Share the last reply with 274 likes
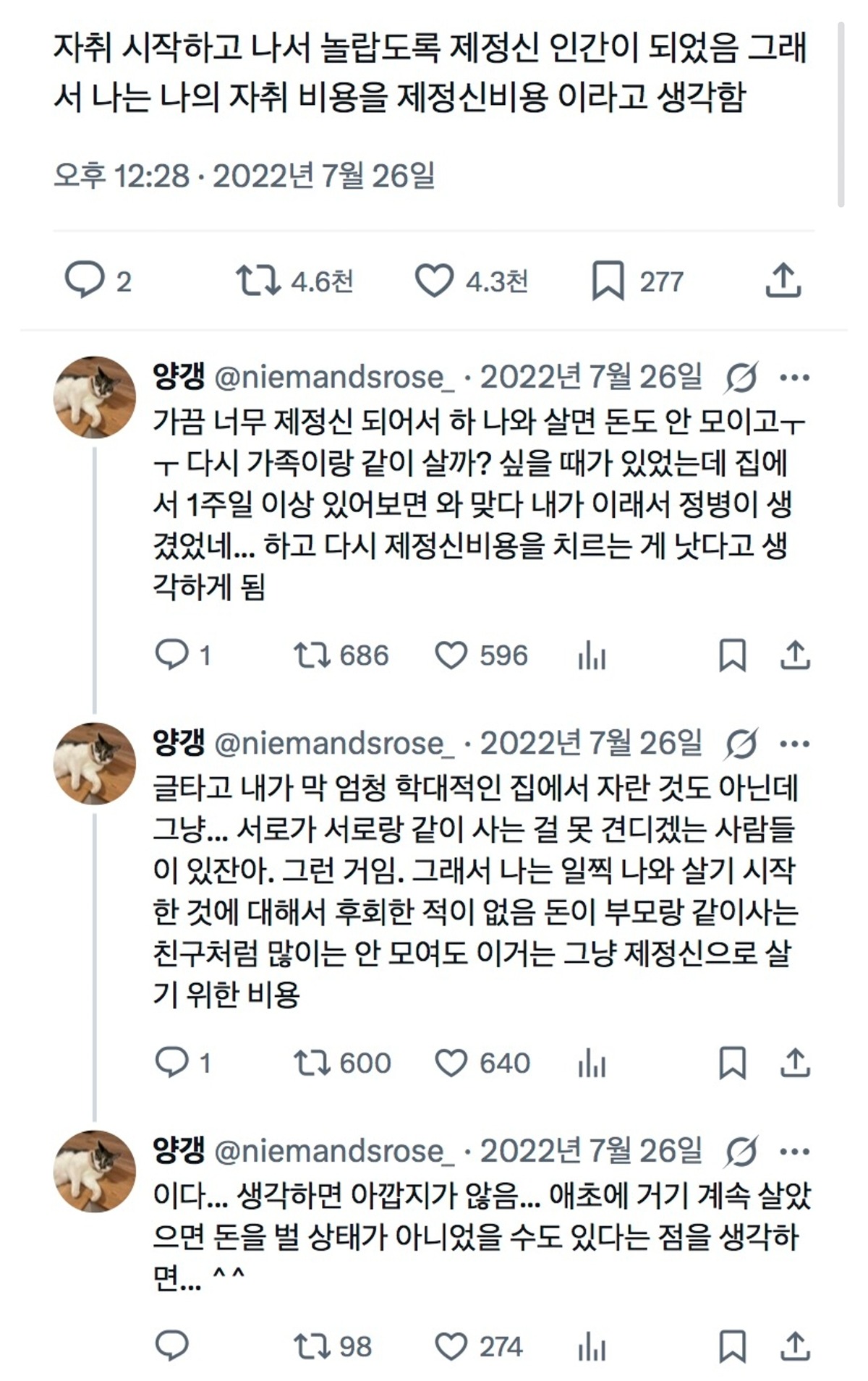 coord(795,1346)
